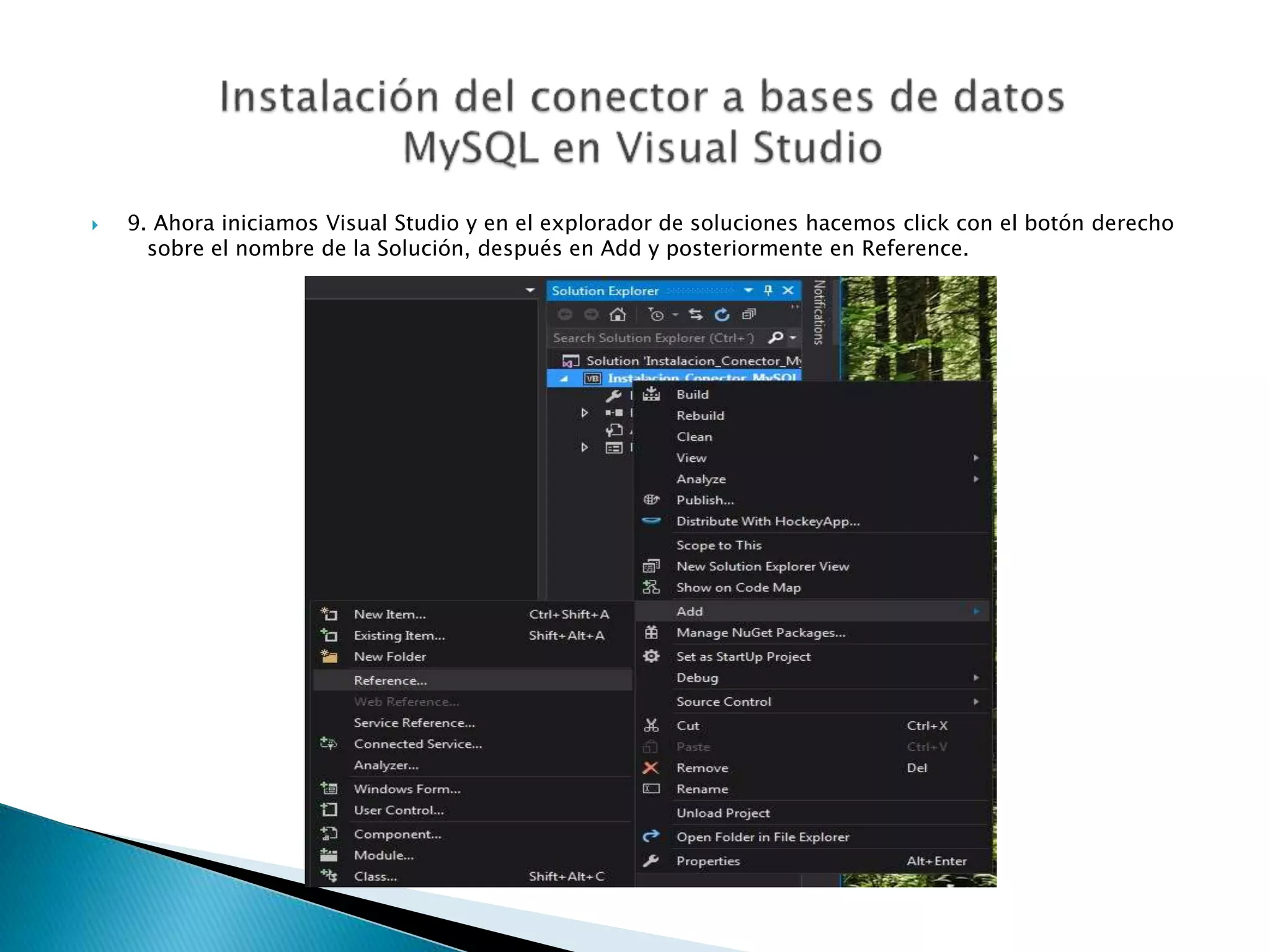Pin the Solution Explorer panel
This screenshot has height=952, width=1270.
tap(768, 290)
